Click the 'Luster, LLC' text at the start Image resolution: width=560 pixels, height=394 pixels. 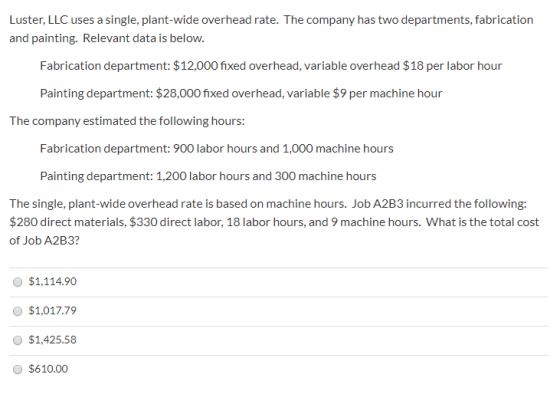click(x=39, y=20)
